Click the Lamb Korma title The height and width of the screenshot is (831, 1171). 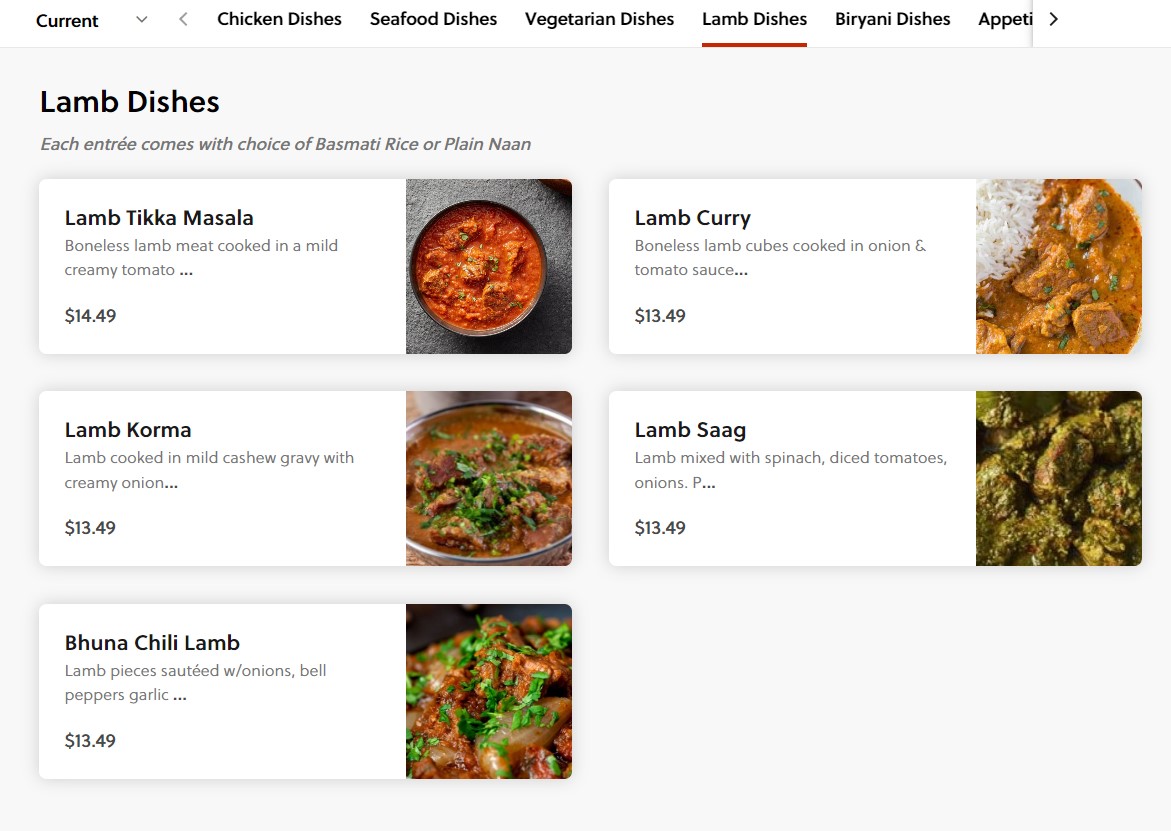(128, 430)
